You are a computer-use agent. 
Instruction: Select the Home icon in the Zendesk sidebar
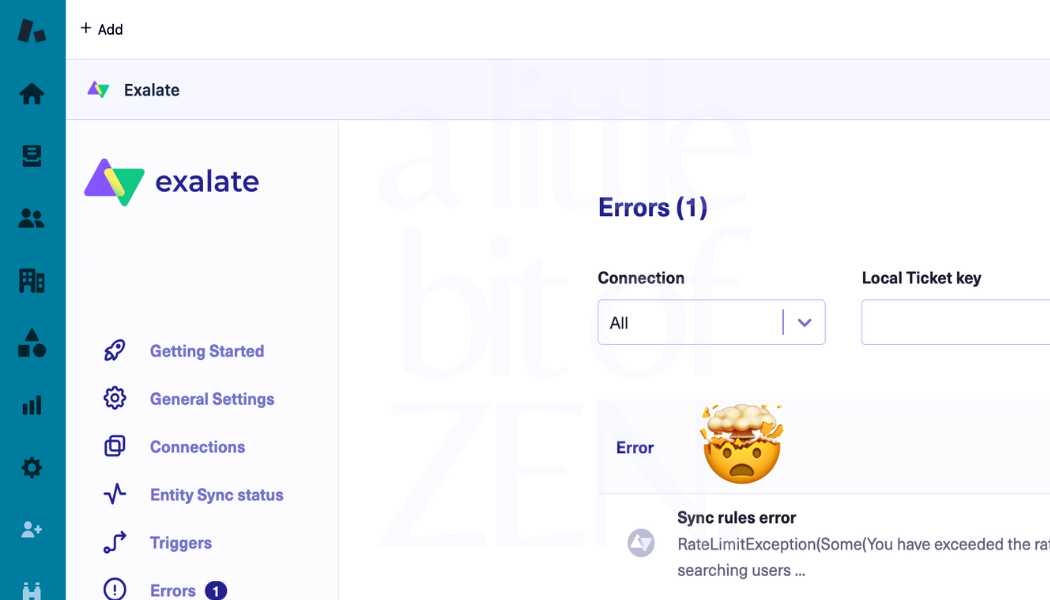31,93
